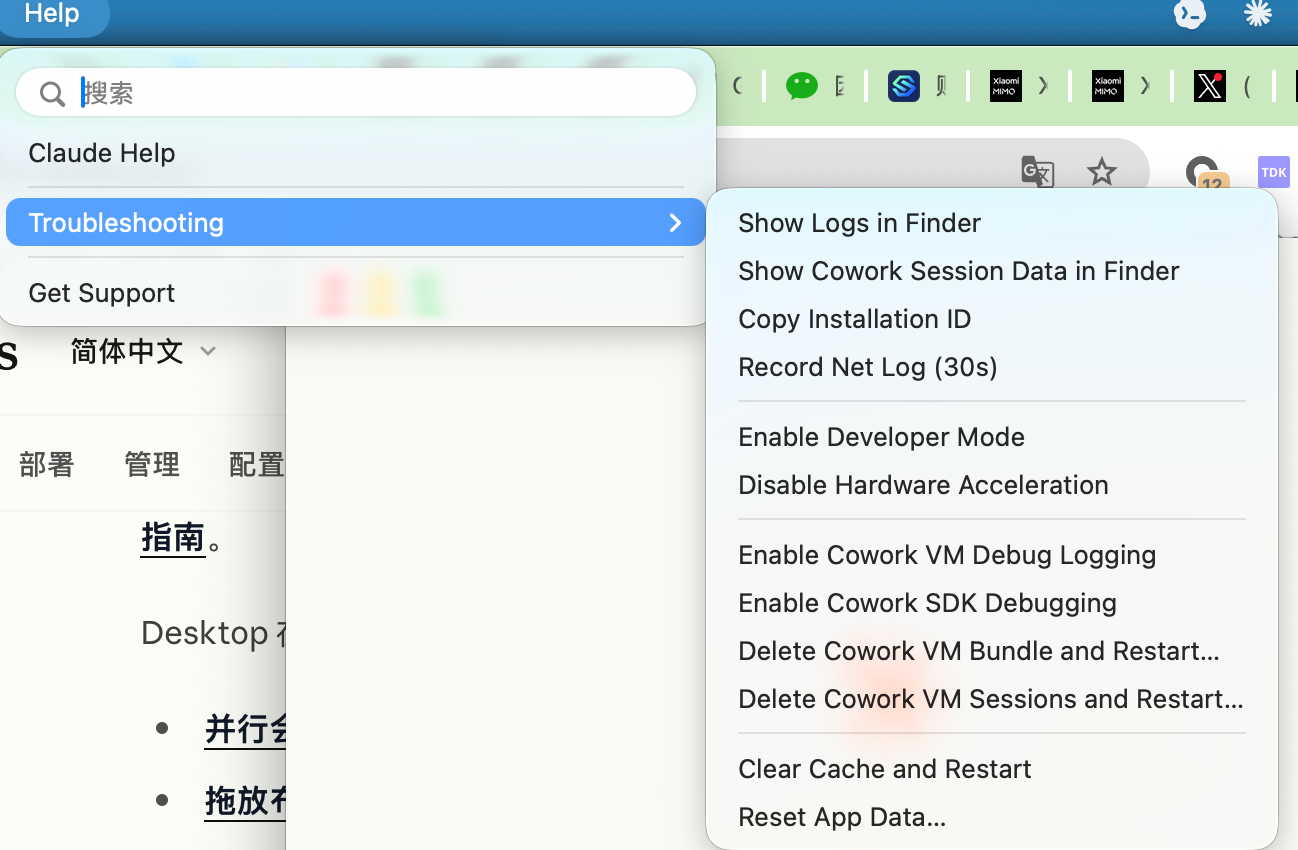Open the TDK browser extension

(x=1274, y=172)
